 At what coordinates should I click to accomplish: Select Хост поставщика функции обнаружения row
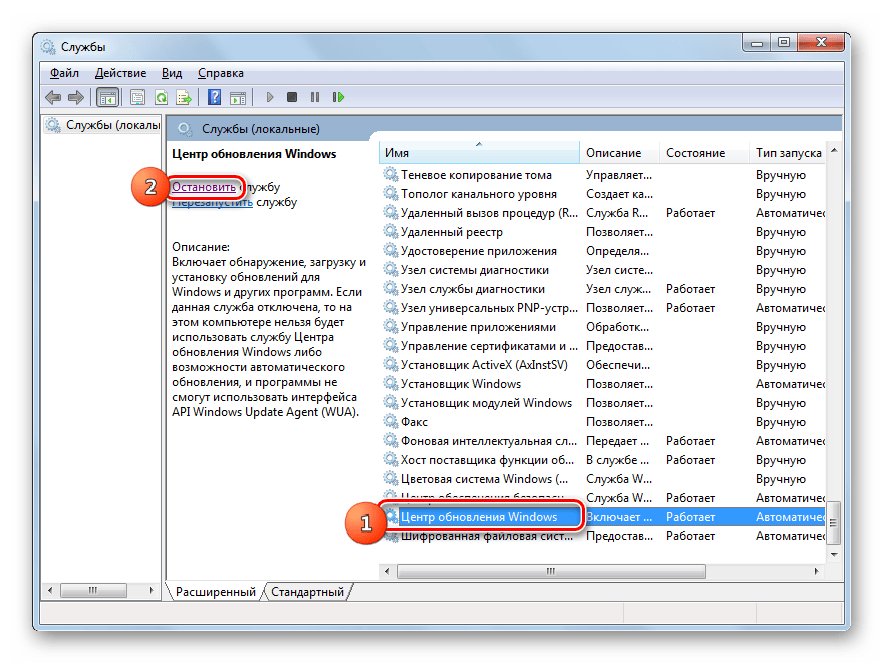coord(603,459)
